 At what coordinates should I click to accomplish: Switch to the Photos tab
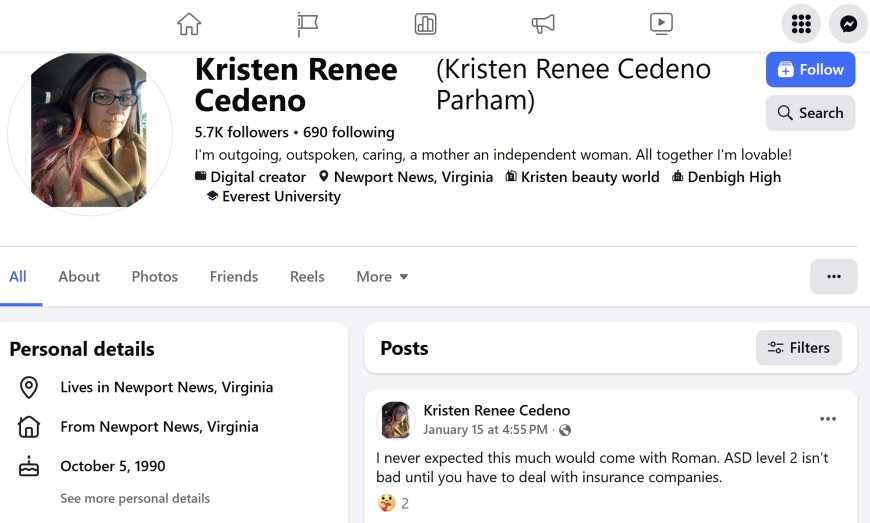pos(155,277)
